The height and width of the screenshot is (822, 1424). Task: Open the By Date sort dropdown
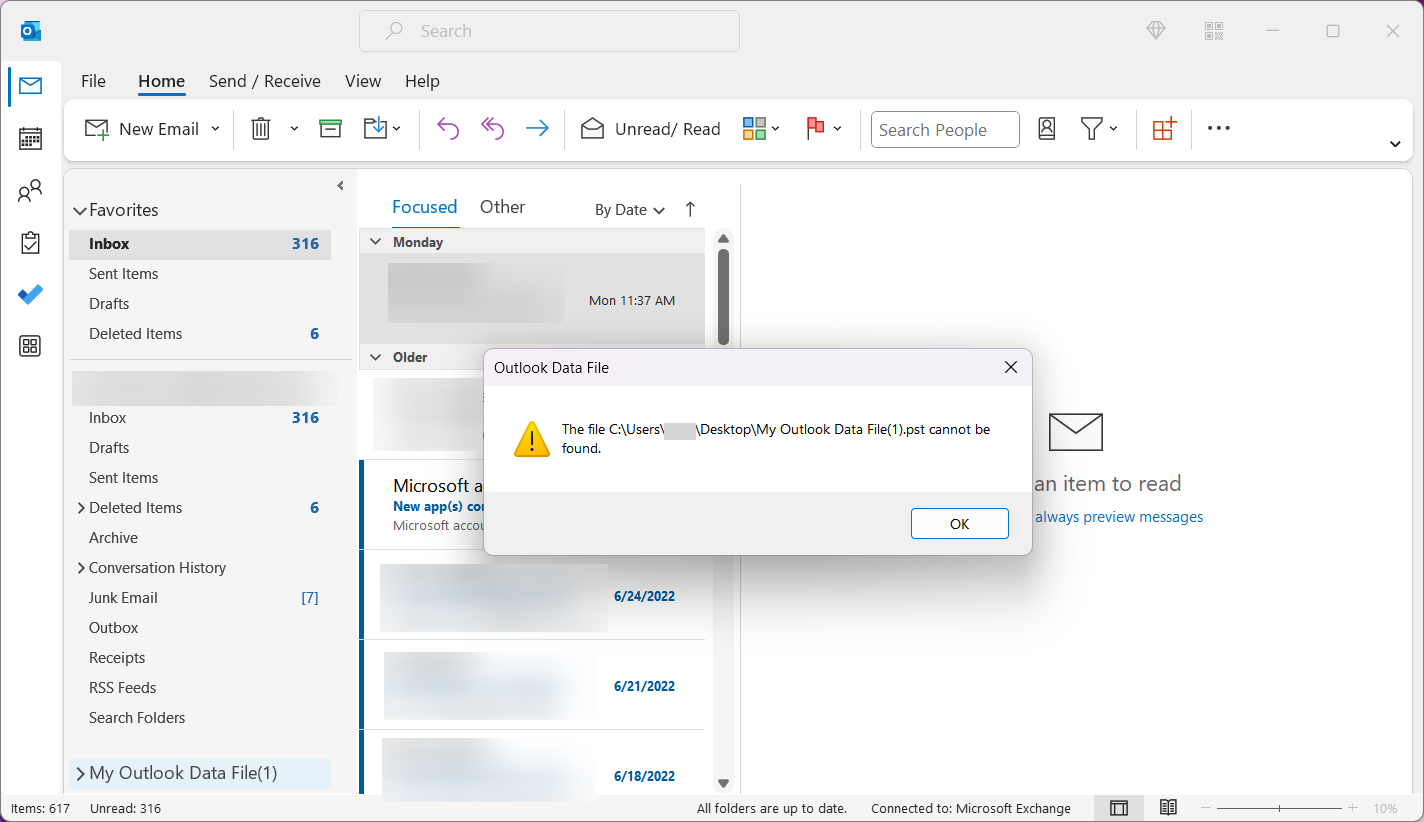pyautogui.click(x=630, y=210)
